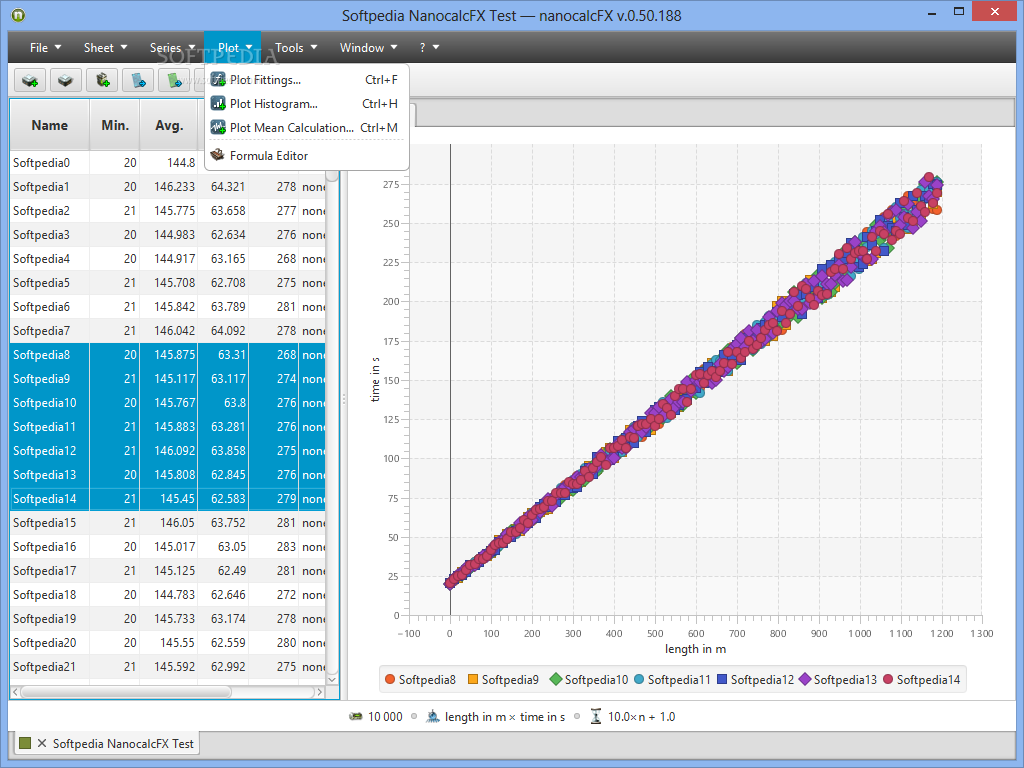Open the Series menu

[172, 48]
